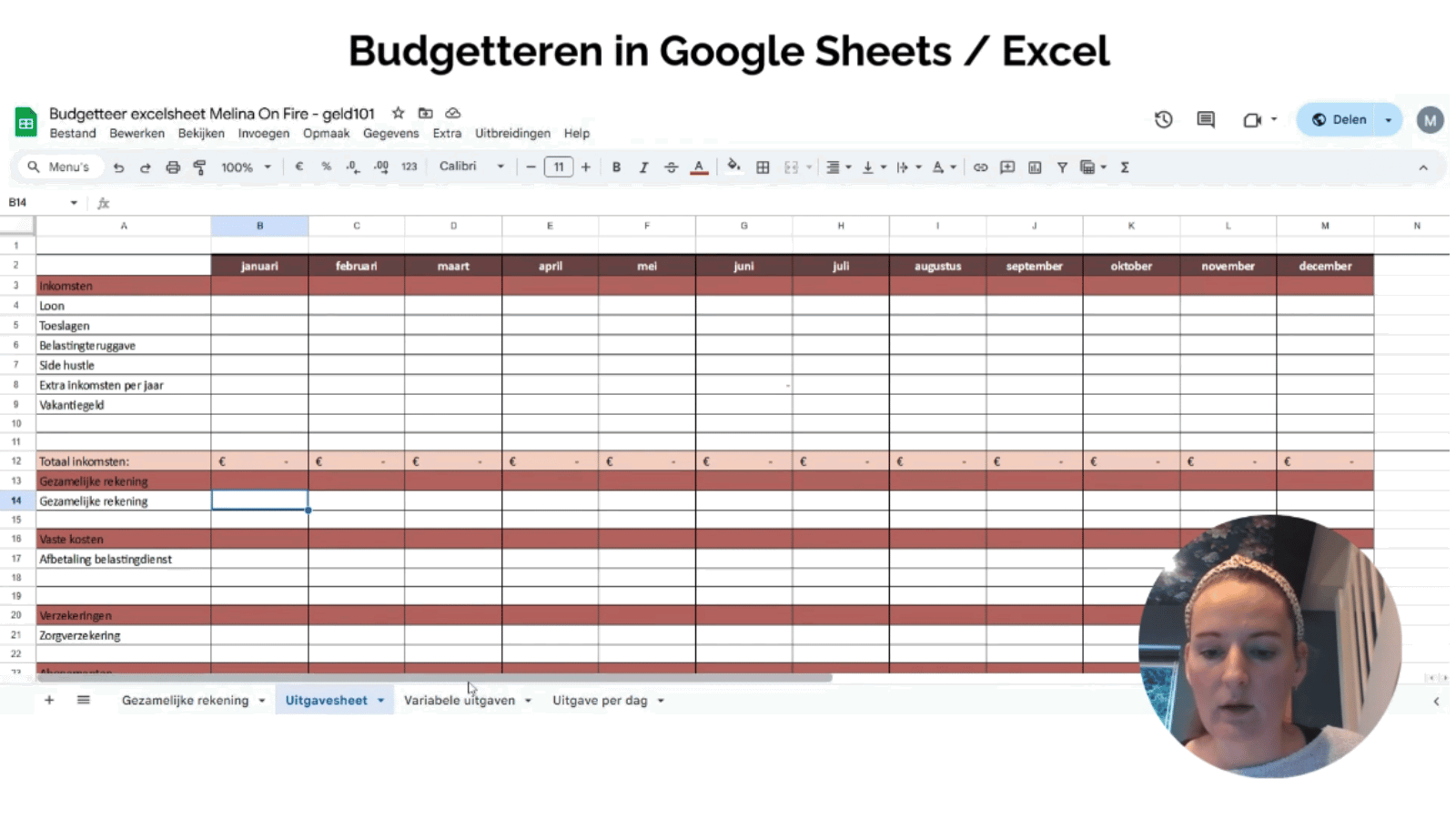Open the fill color bucket
1456x819 pixels.
[x=733, y=167]
